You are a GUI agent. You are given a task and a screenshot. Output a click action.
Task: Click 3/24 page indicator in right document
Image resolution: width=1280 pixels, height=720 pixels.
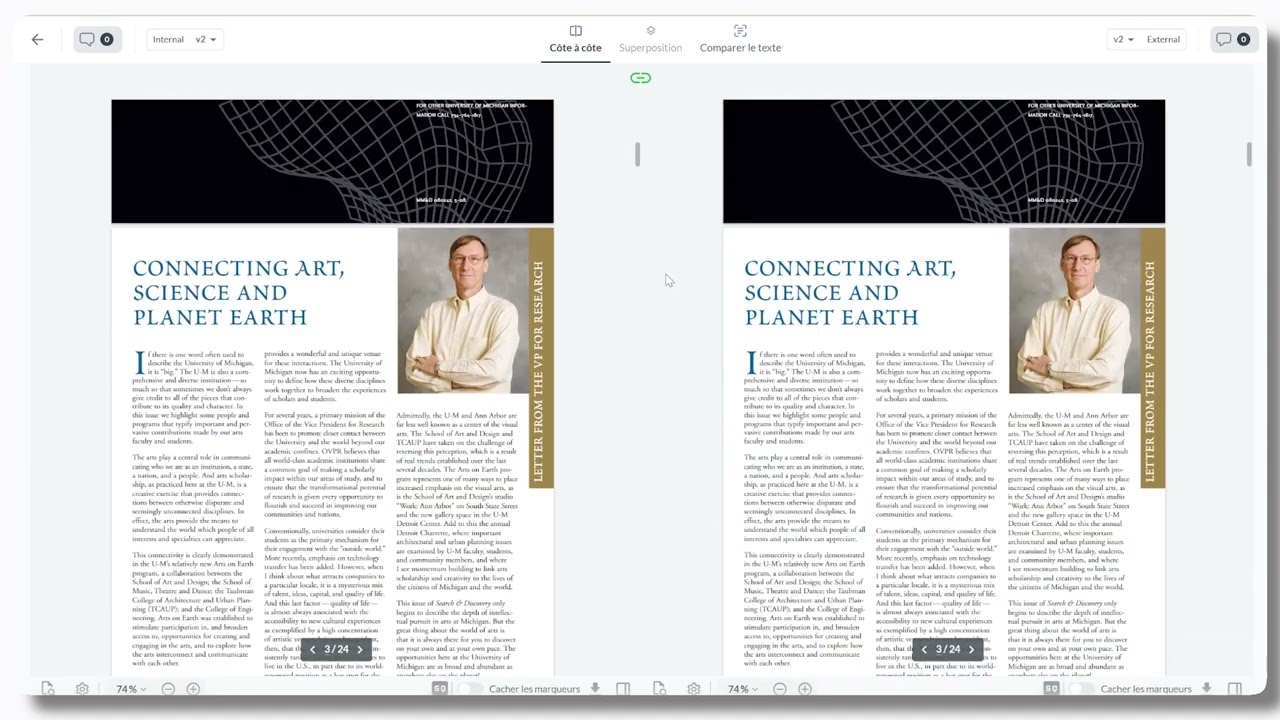947,650
